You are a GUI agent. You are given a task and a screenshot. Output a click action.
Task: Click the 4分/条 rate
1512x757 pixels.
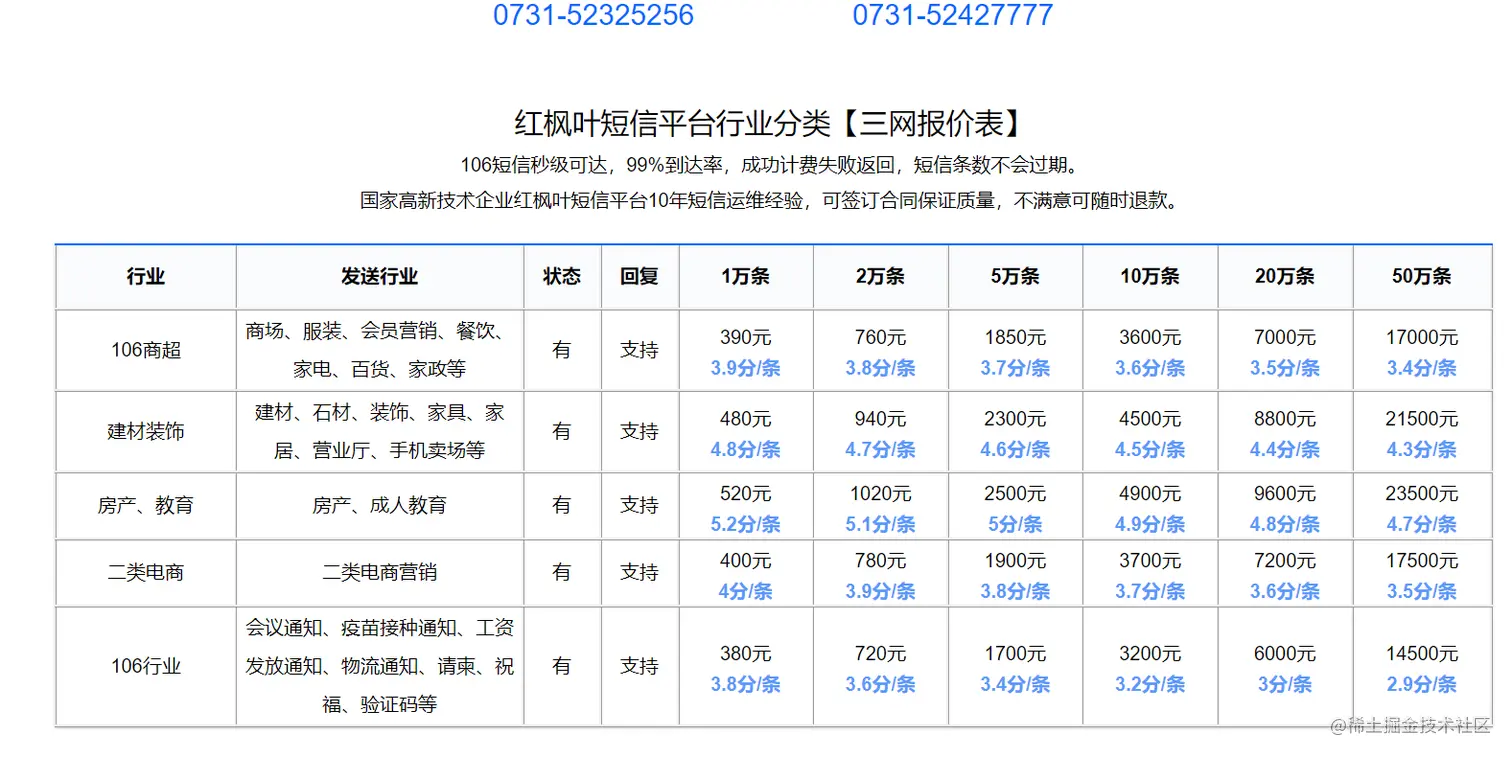pos(746,592)
